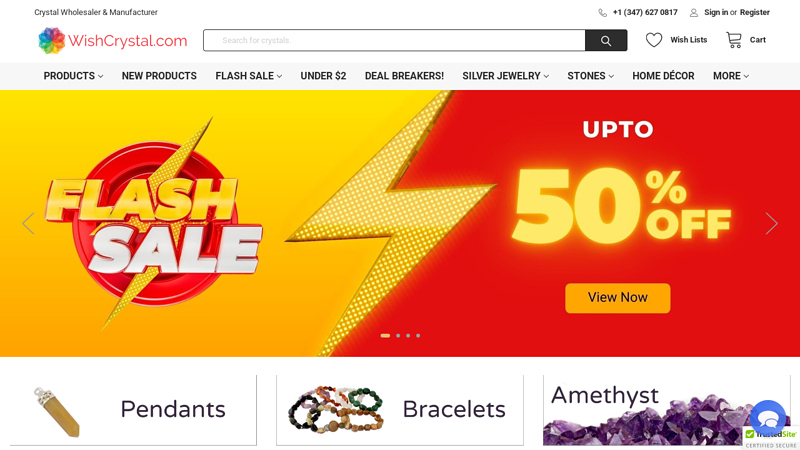Click the View Now button
800x450 pixels.
(x=617, y=298)
